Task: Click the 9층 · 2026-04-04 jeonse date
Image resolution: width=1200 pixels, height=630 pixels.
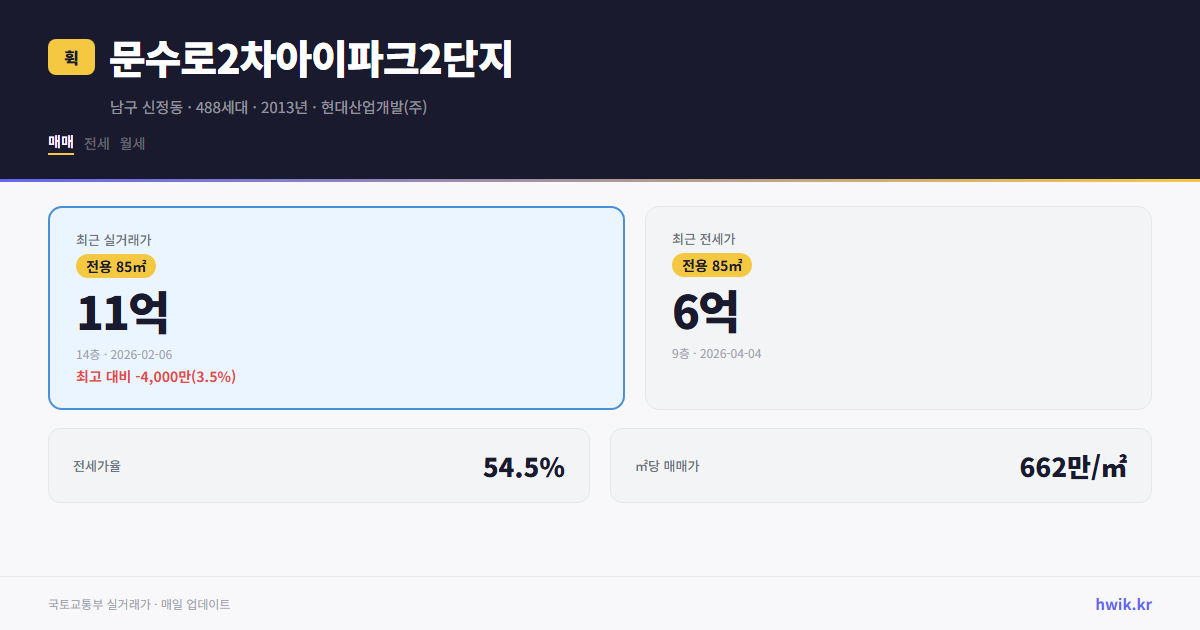Action: 718,353
